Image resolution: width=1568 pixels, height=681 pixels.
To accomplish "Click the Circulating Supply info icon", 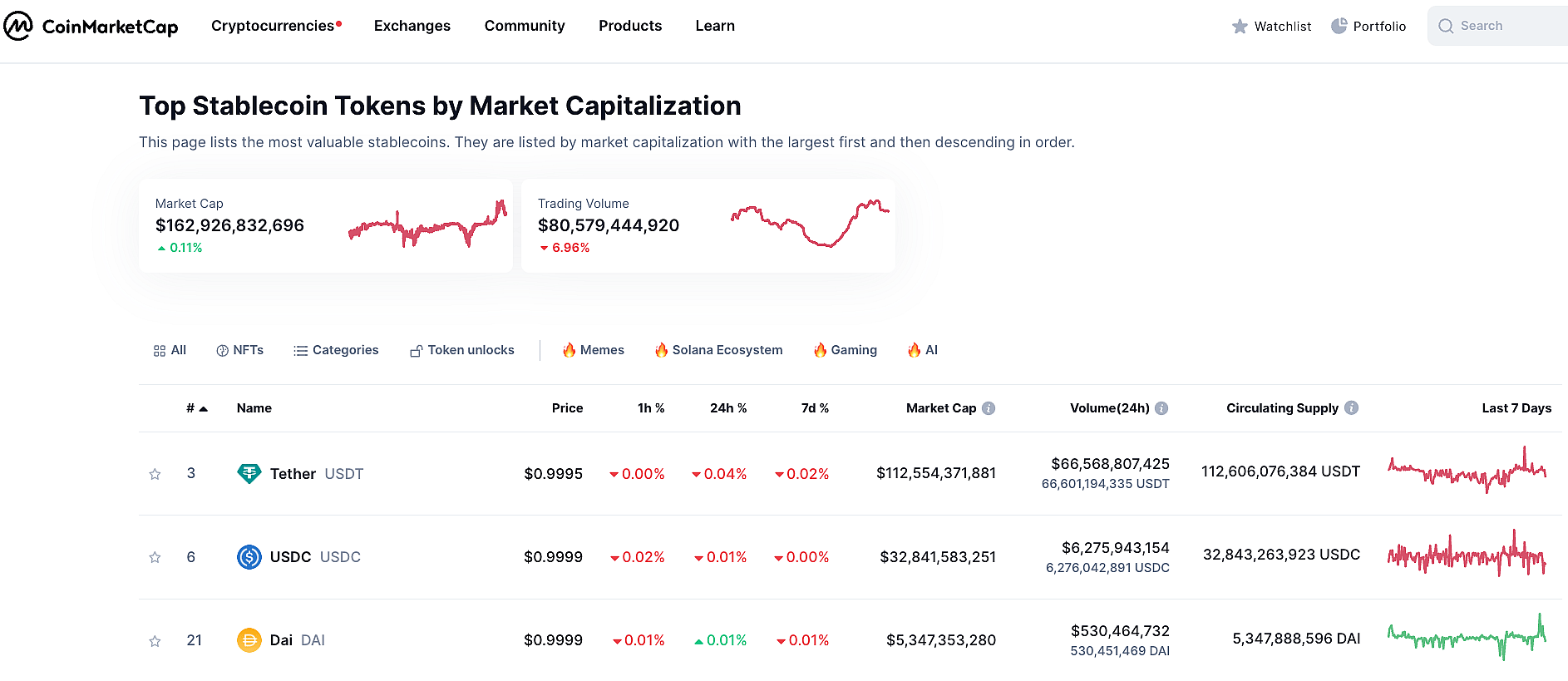I will [1351, 408].
